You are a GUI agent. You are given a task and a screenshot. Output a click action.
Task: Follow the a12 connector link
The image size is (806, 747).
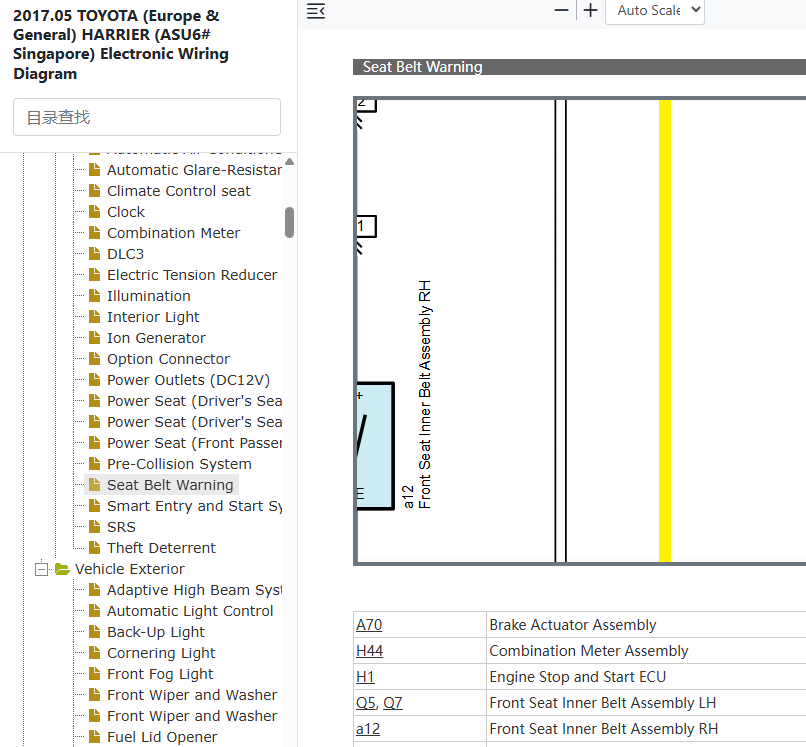[368, 730]
